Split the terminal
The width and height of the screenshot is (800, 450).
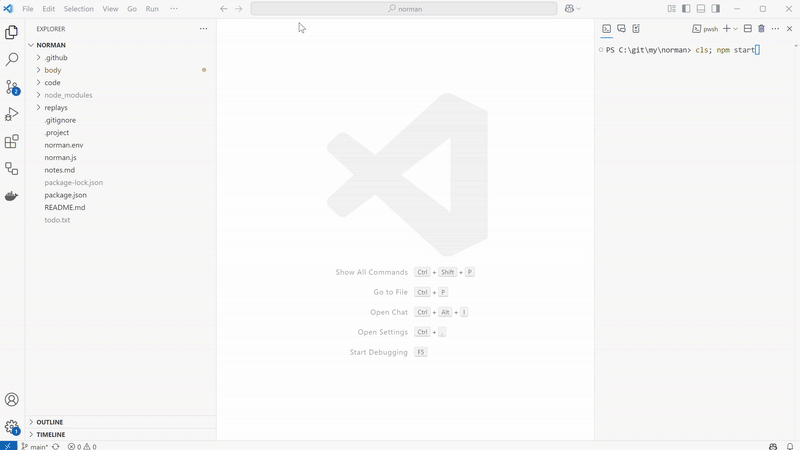coord(747,29)
